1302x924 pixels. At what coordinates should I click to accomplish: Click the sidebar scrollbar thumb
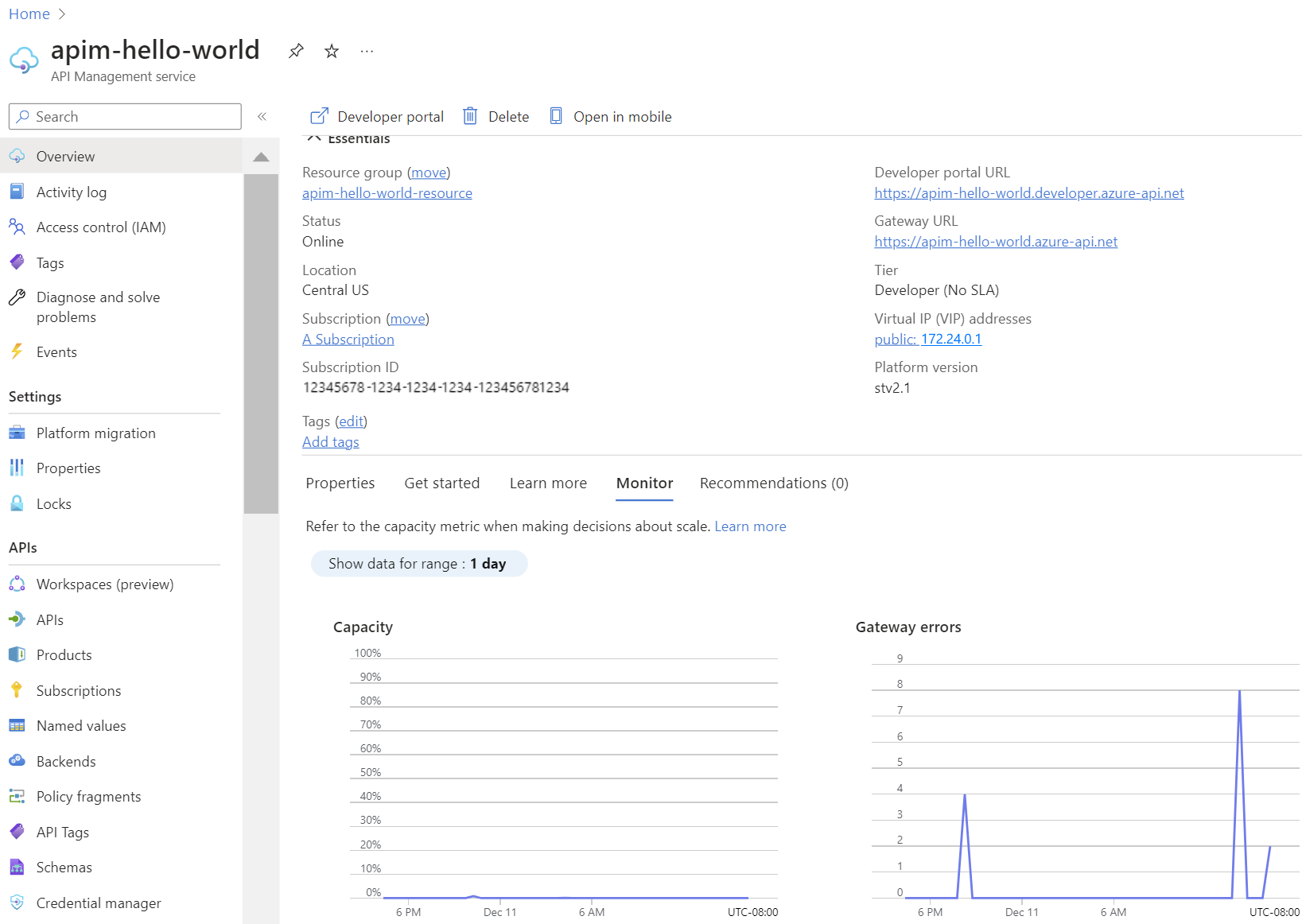(261, 344)
